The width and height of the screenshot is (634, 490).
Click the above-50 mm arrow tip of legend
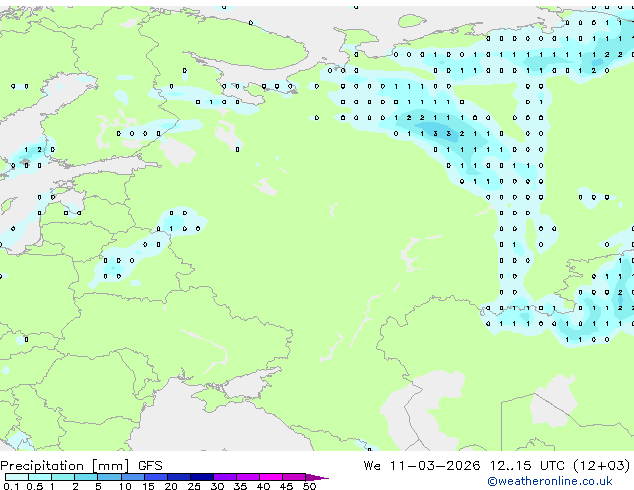tap(317, 477)
